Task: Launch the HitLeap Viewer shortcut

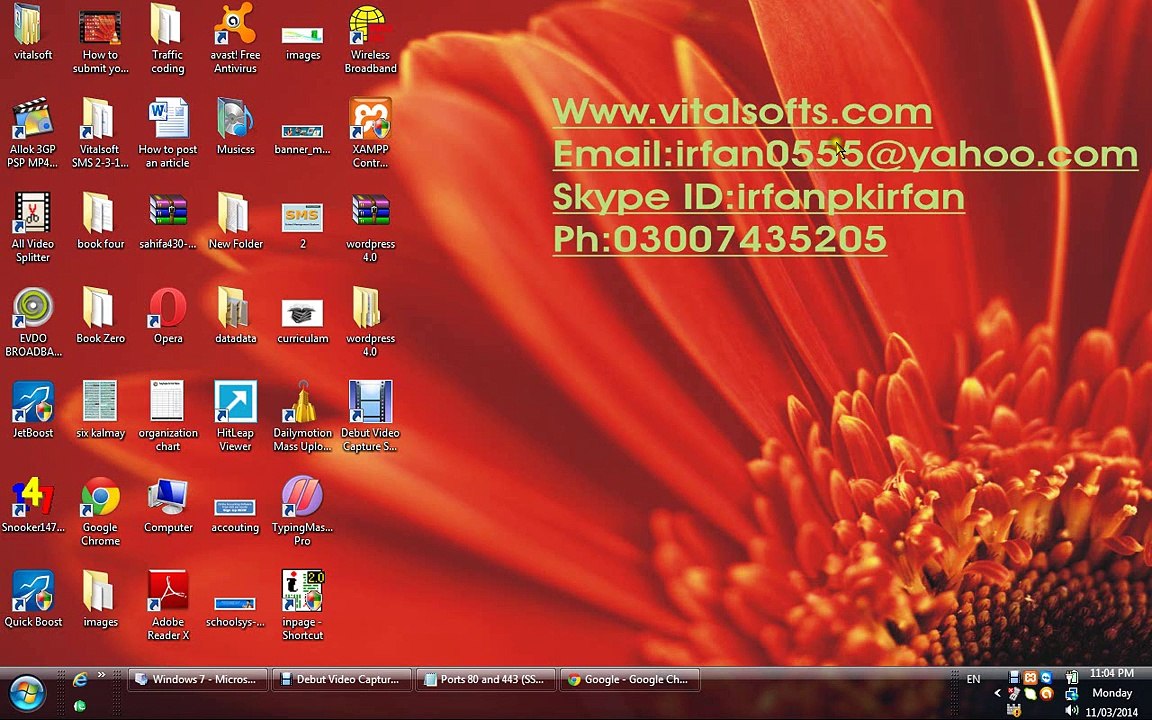Action: click(x=235, y=417)
